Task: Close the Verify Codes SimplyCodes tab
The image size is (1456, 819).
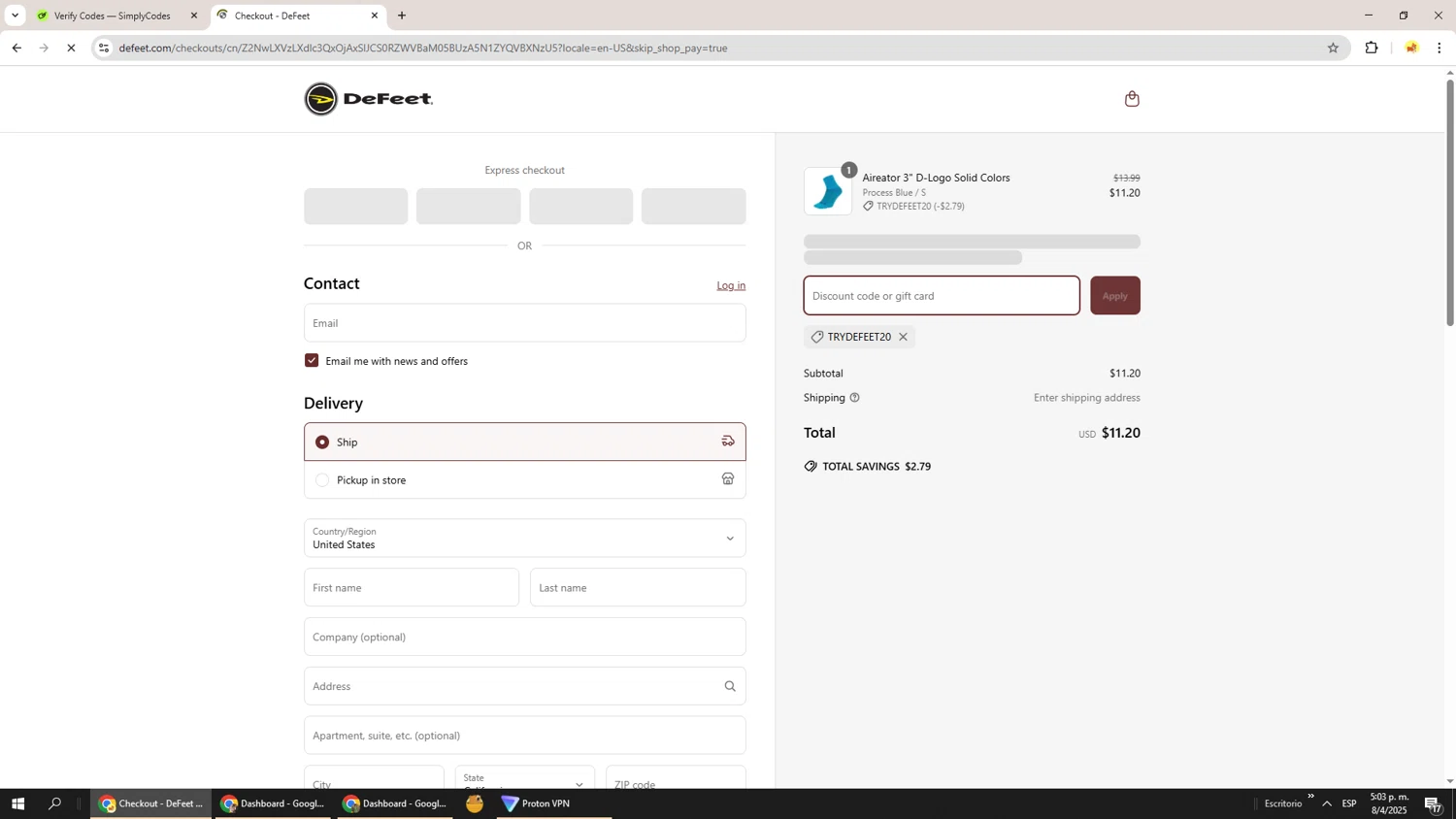Action: 194,16
